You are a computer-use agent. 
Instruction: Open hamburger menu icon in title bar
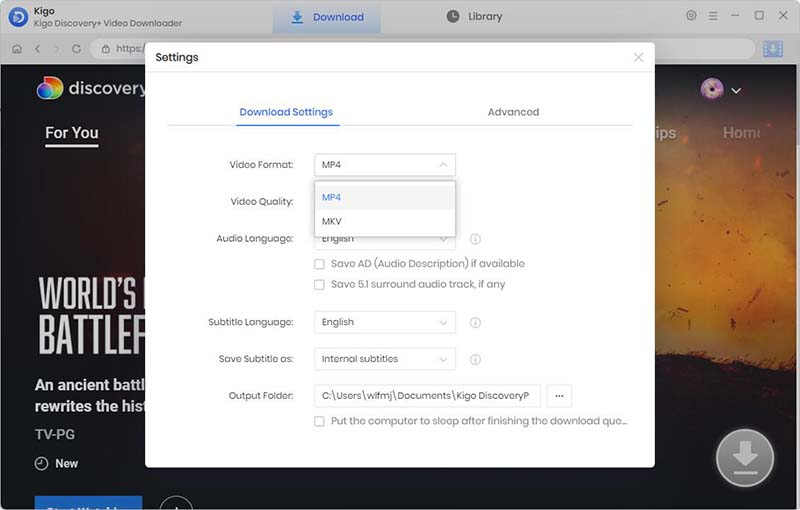click(713, 16)
